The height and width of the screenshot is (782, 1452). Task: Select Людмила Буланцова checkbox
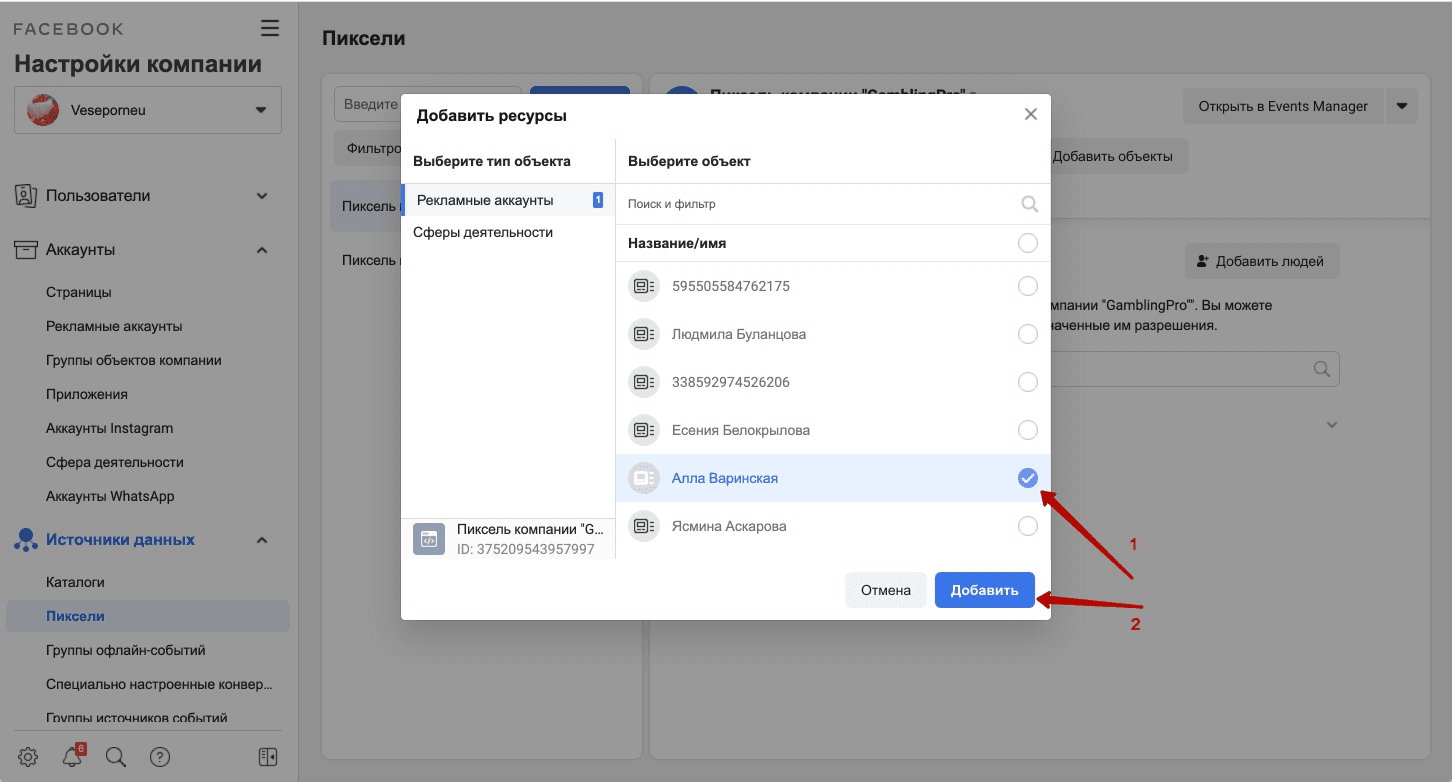[x=1027, y=334]
